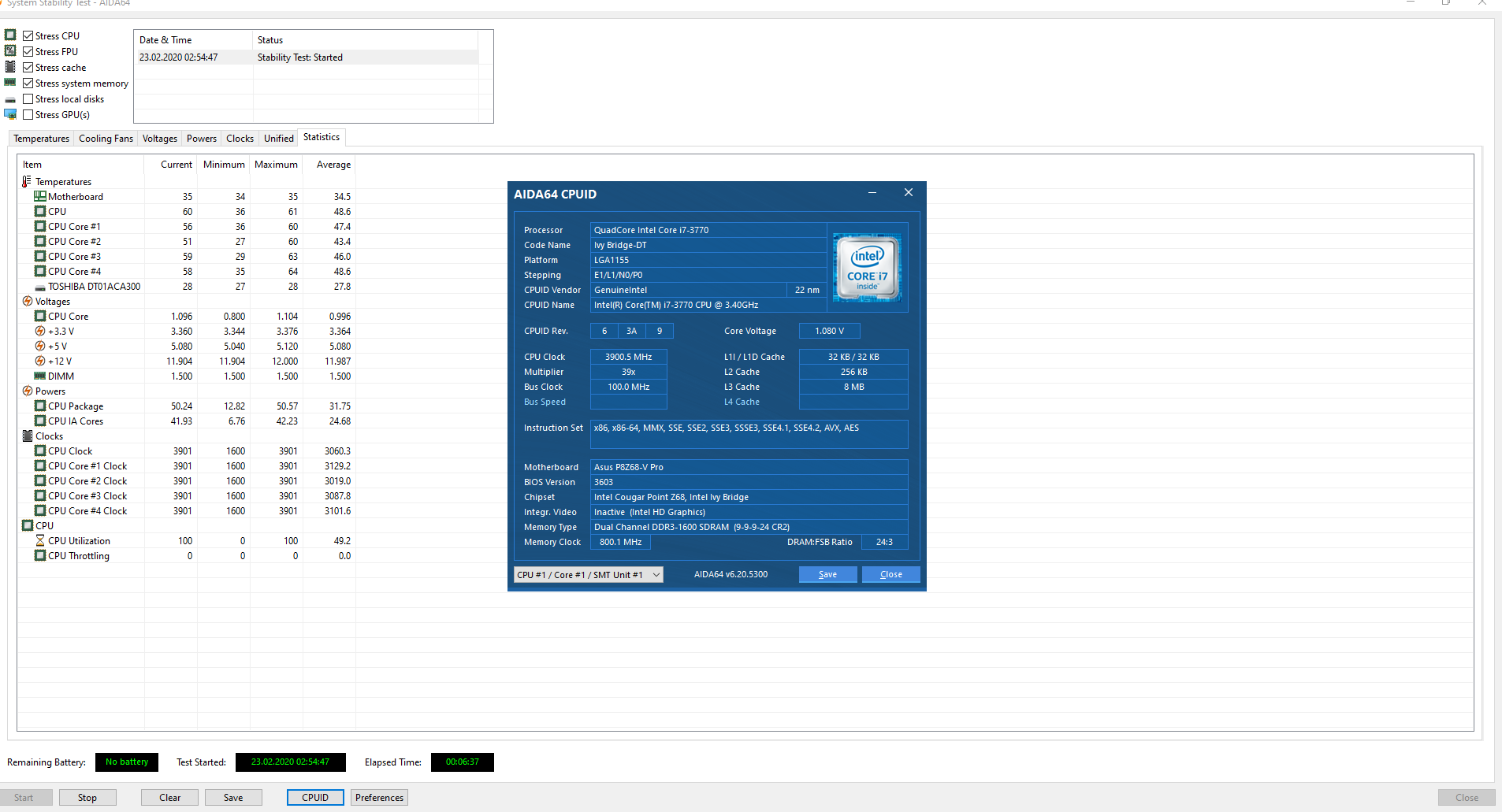Click the Date & Time log column header
This screenshot has width=1502, height=812.
pyautogui.click(x=194, y=40)
